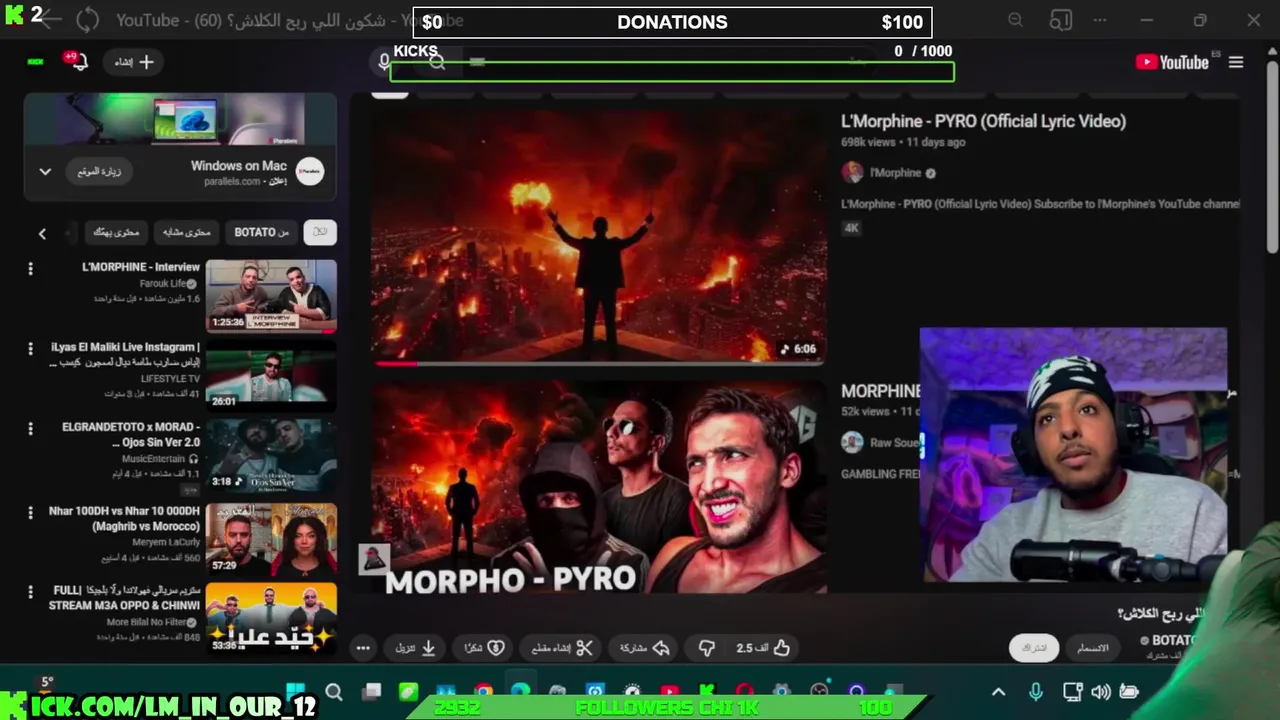Download the video with تنزيل
This screenshot has height=720, width=1280.
point(416,648)
